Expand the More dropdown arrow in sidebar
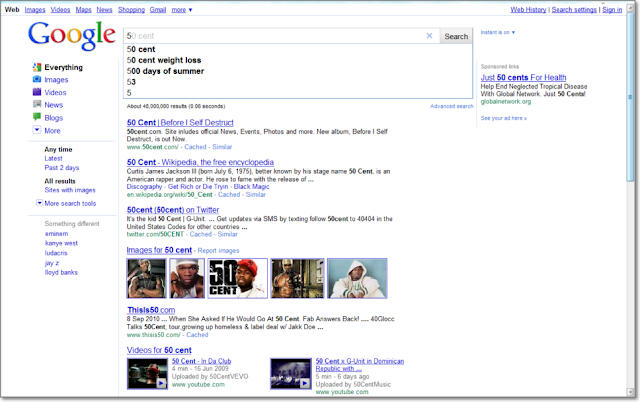The image size is (640, 402). (x=37, y=130)
